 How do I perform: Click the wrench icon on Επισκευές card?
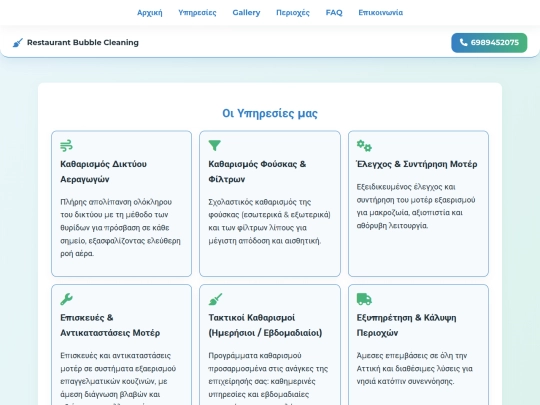(x=66, y=299)
